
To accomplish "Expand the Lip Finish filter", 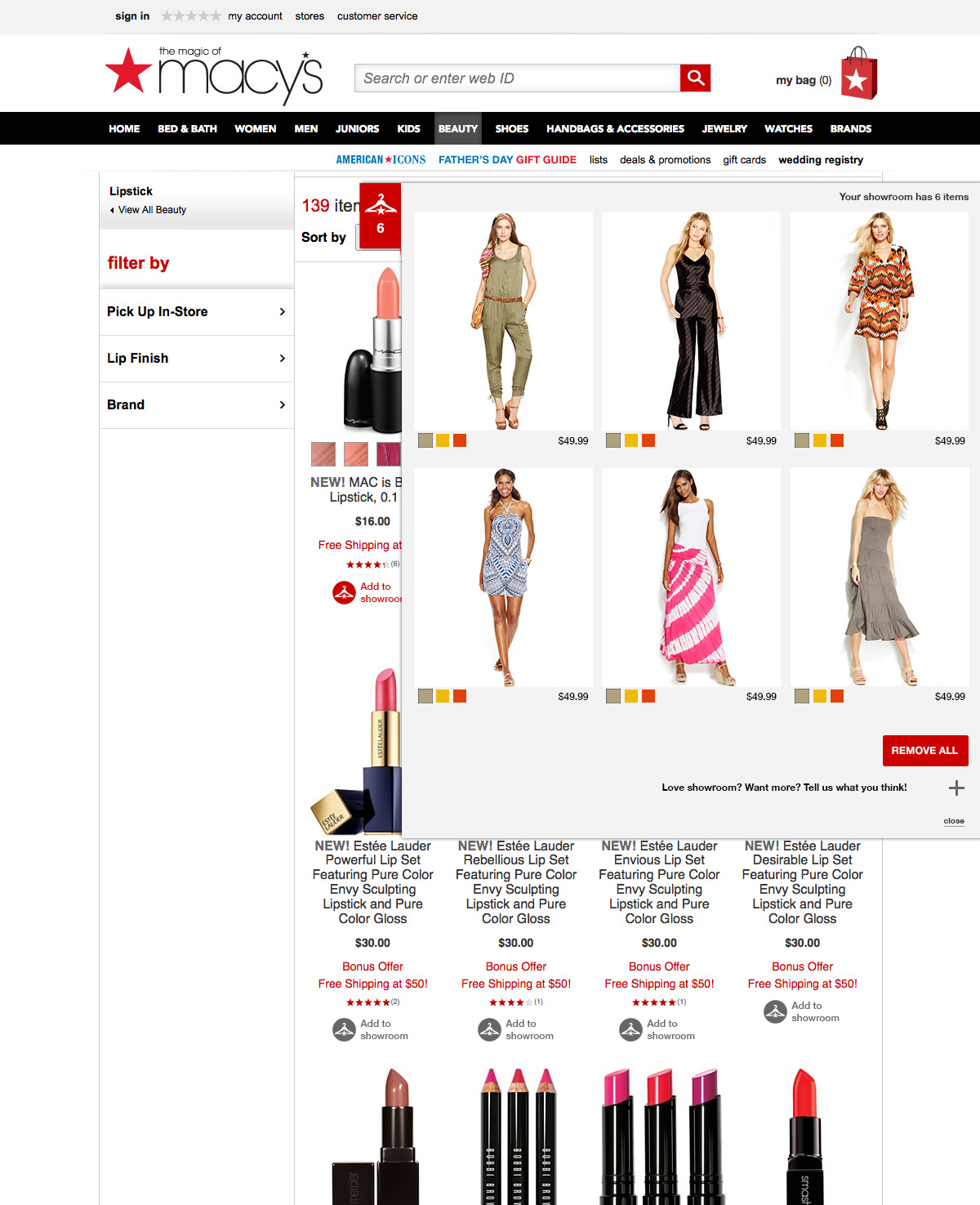I will pyautogui.click(x=197, y=358).
